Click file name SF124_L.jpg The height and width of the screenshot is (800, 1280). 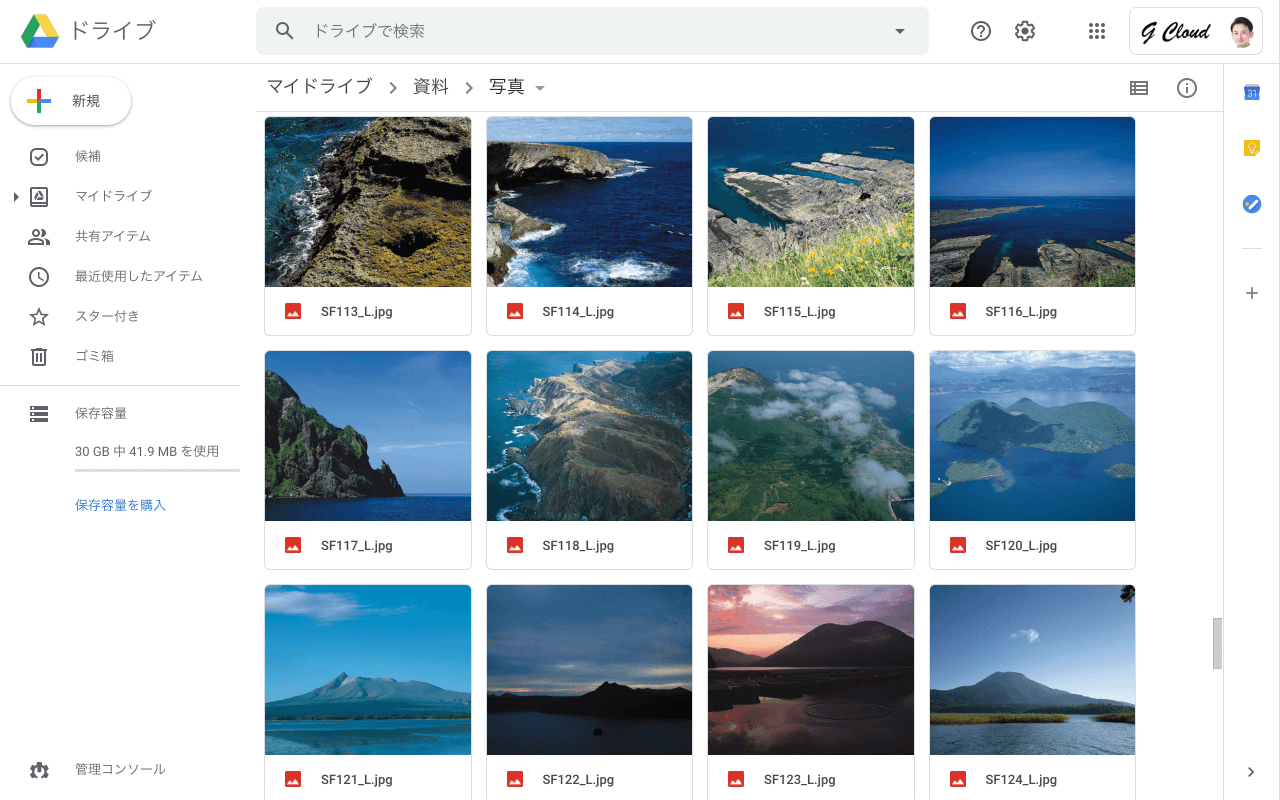(x=1021, y=780)
